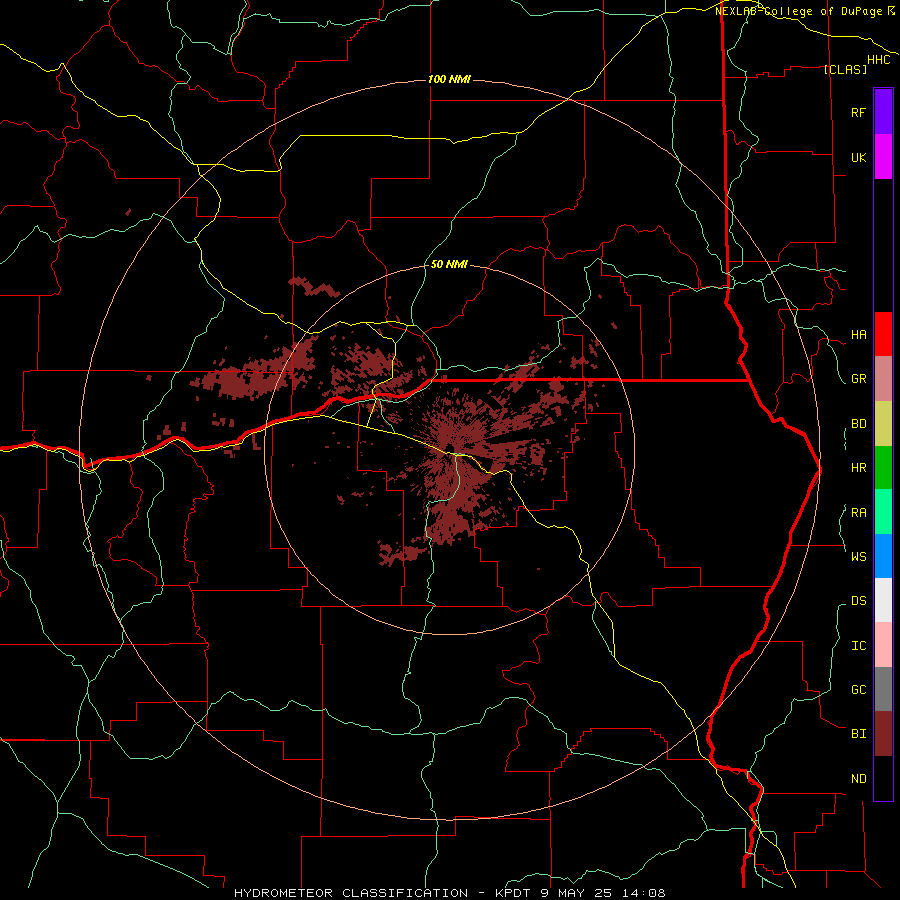Click the BI dark red legend swatch

(x=883, y=734)
